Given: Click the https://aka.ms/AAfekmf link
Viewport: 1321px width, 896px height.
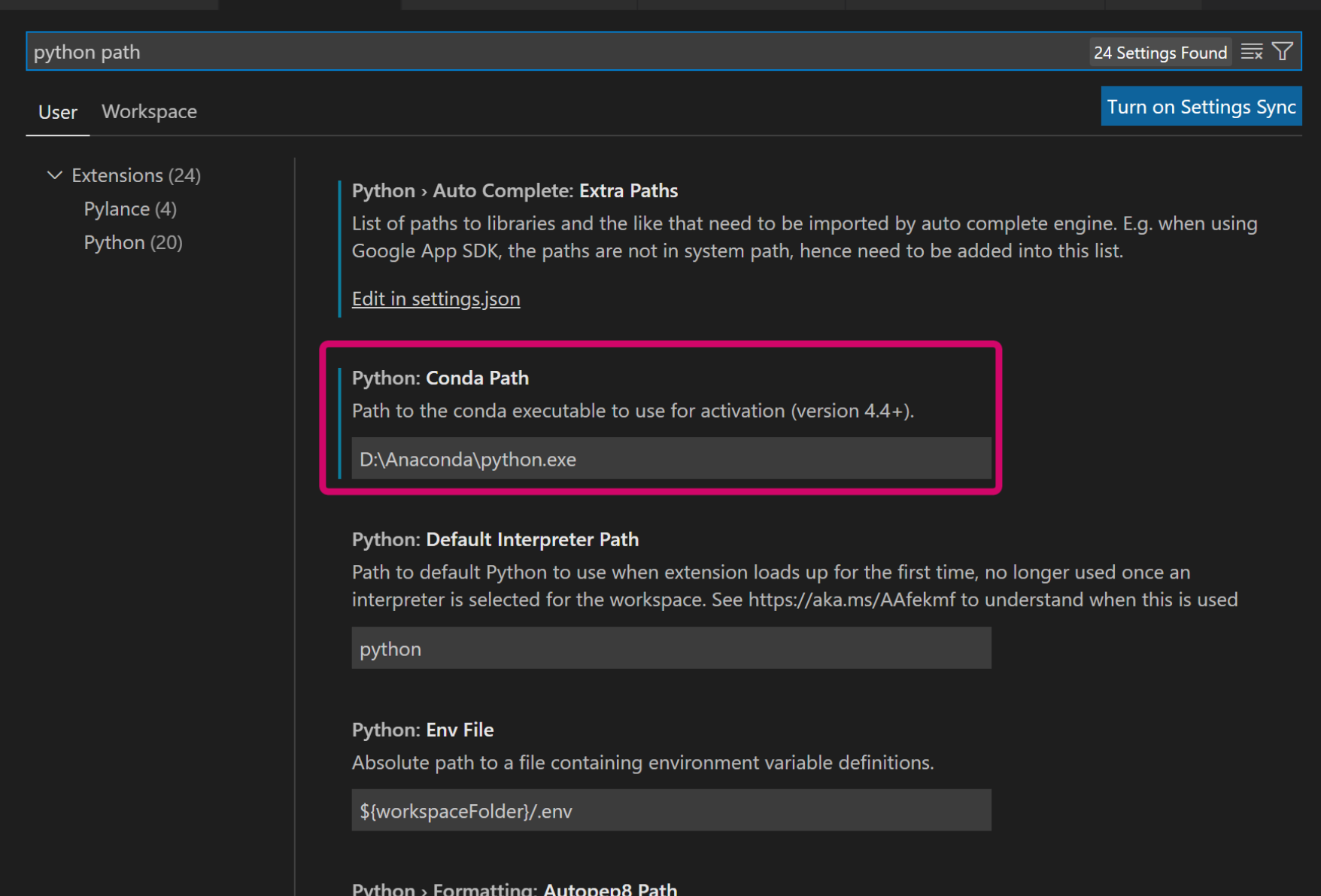Looking at the screenshot, I should 852,600.
